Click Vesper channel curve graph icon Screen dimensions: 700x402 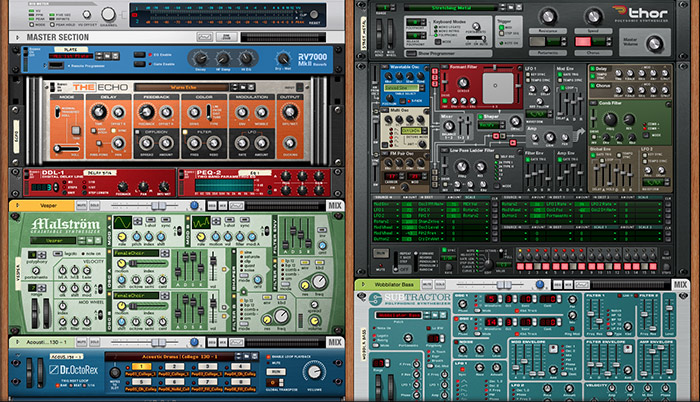click(x=236, y=206)
